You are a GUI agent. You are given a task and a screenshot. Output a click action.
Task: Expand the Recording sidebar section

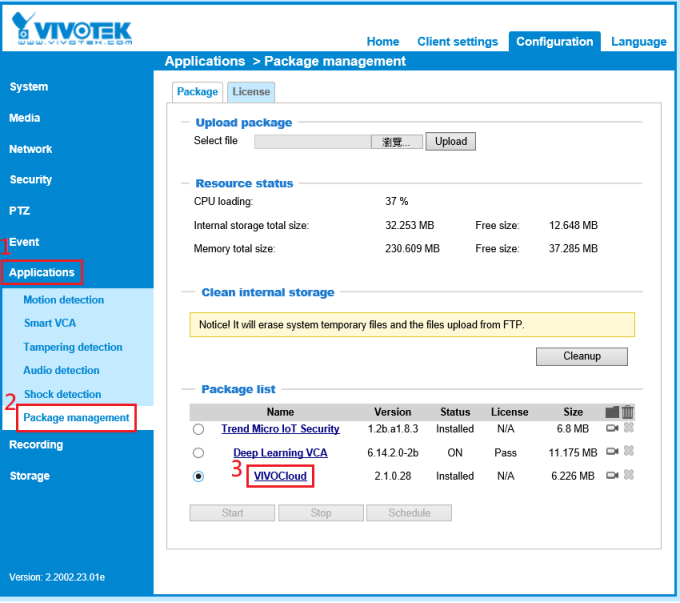pos(36,445)
